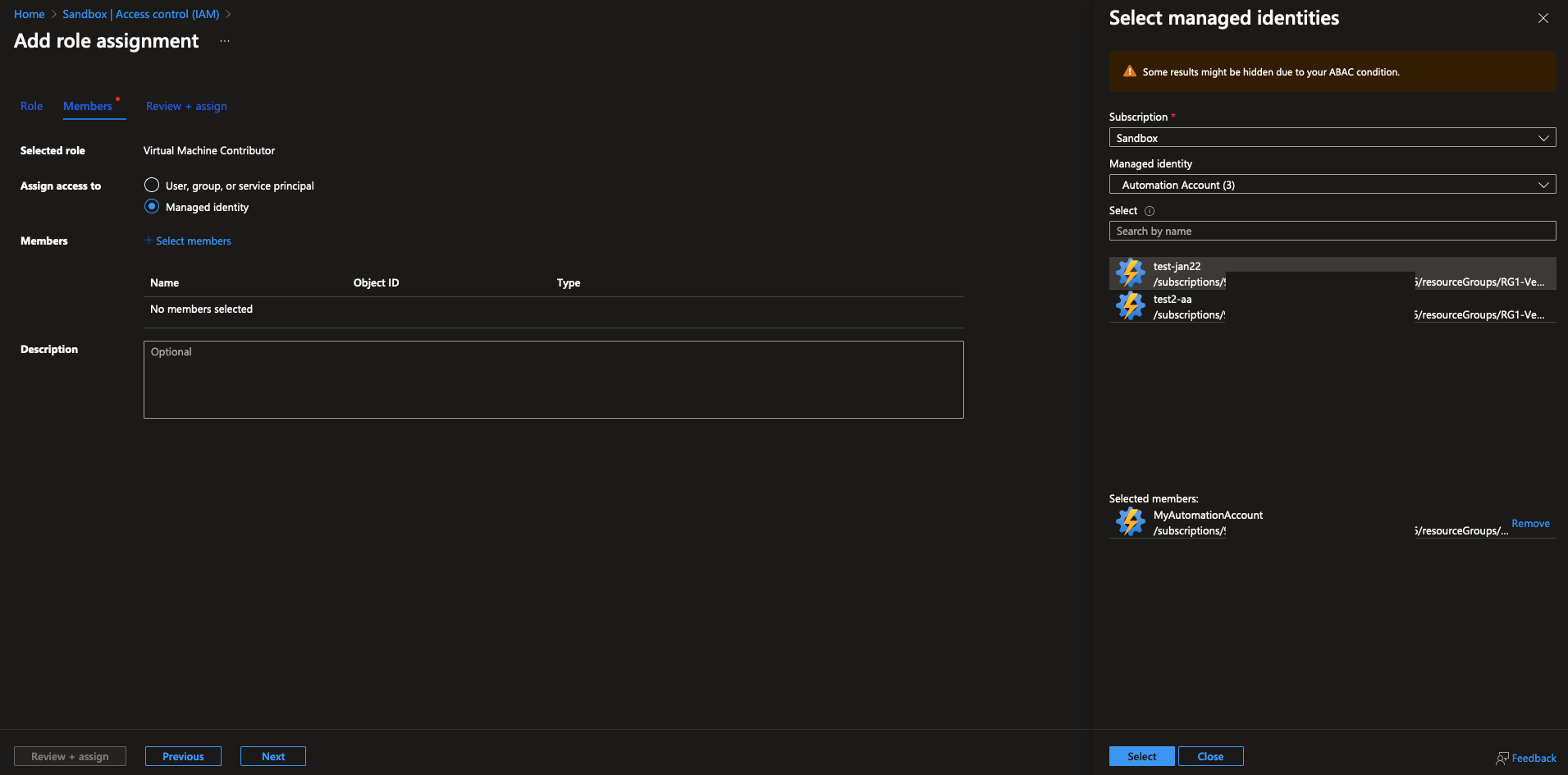The image size is (1568, 775).
Task: Click the ABAC condition warning message
Action: 1271,72
